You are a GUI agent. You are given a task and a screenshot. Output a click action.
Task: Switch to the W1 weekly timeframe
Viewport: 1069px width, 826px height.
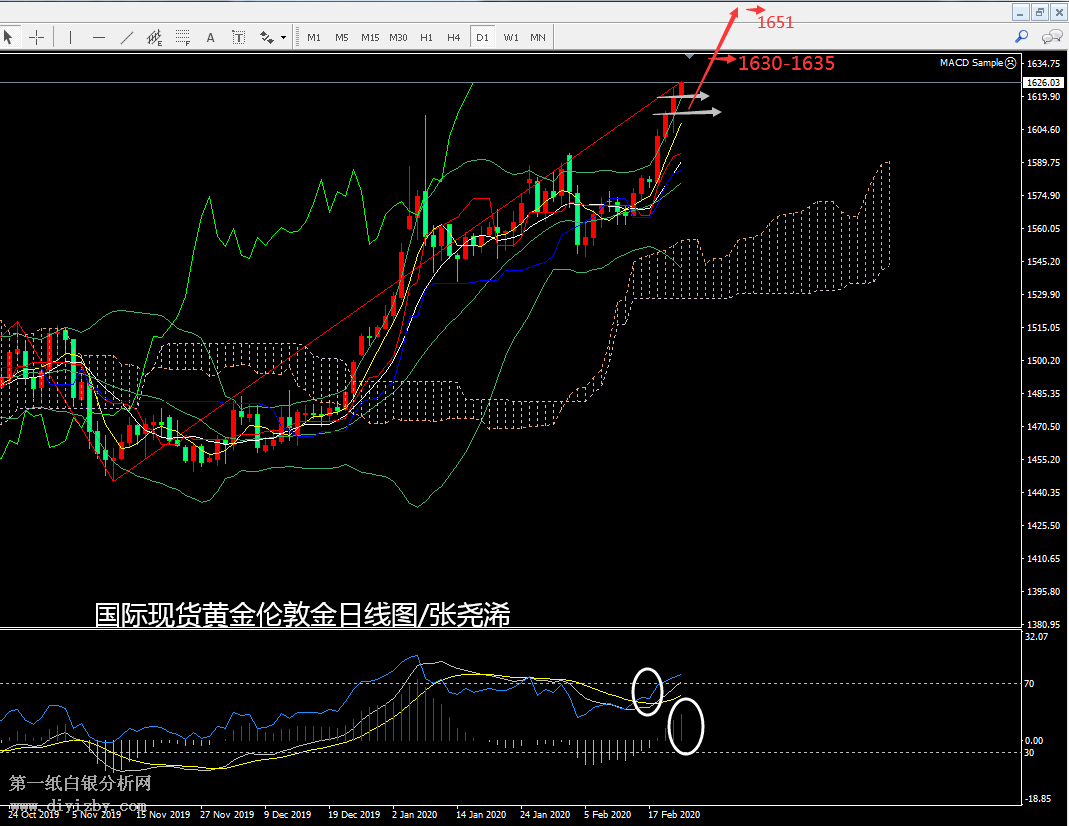[511, 37]
